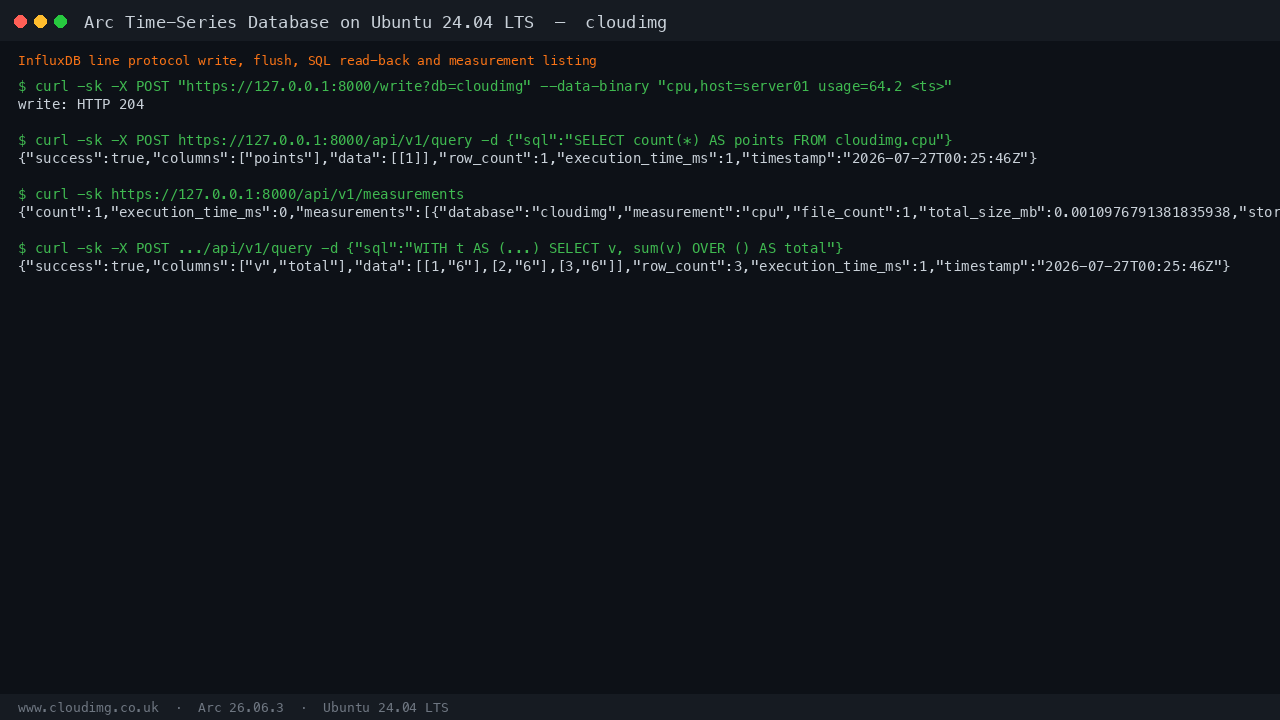Image resolution: width=1280 pixels, height=720 pixels.
Task: Click the yellow minimize window dot
Action: [40, 21]
